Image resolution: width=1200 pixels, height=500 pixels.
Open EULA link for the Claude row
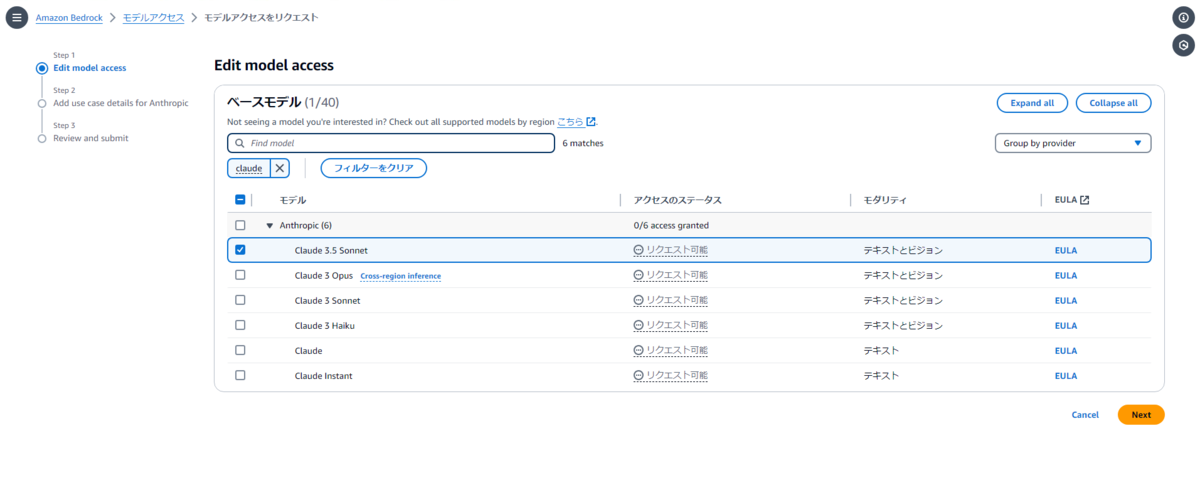[1066, 350]
